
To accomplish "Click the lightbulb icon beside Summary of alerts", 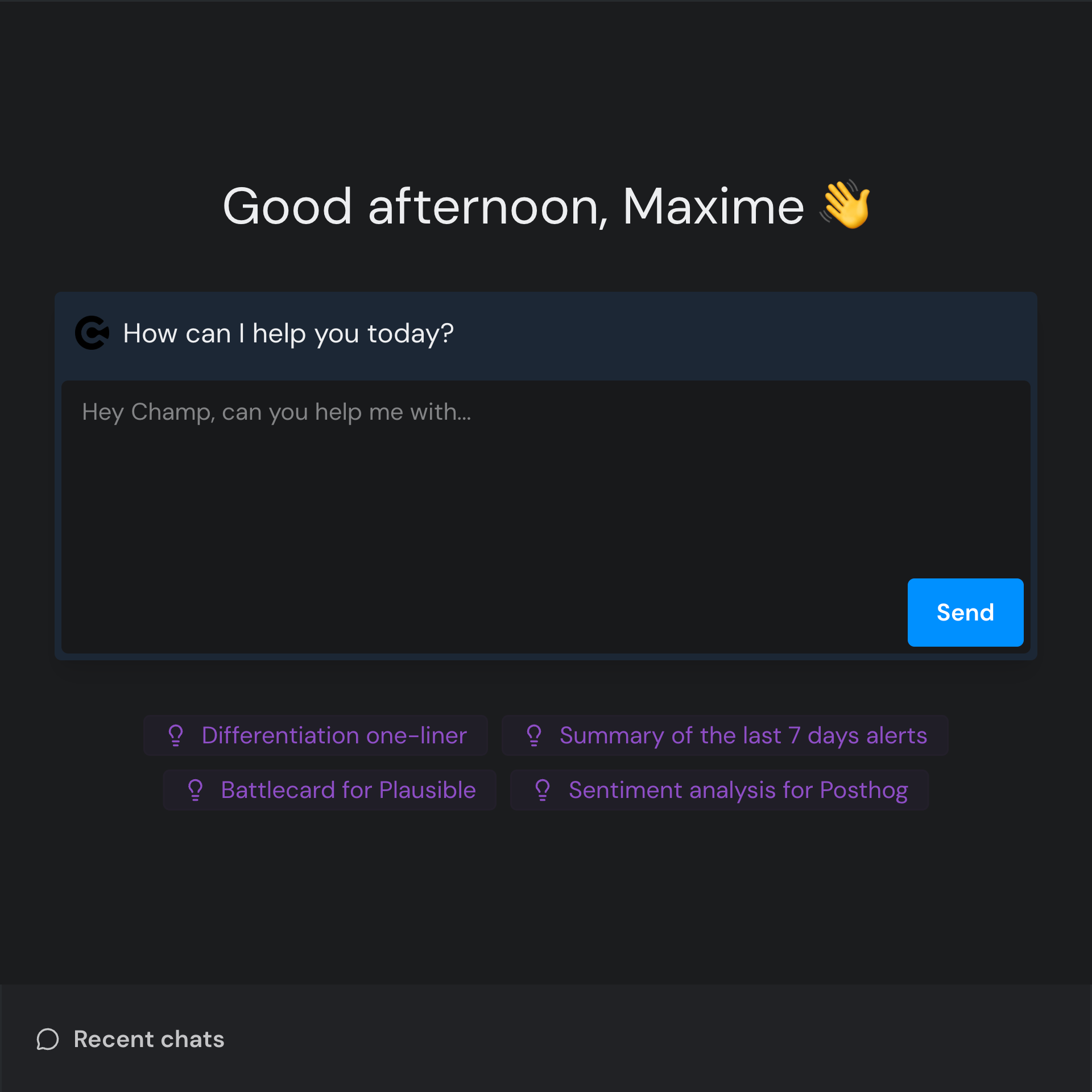I will (x=534, y=735).
